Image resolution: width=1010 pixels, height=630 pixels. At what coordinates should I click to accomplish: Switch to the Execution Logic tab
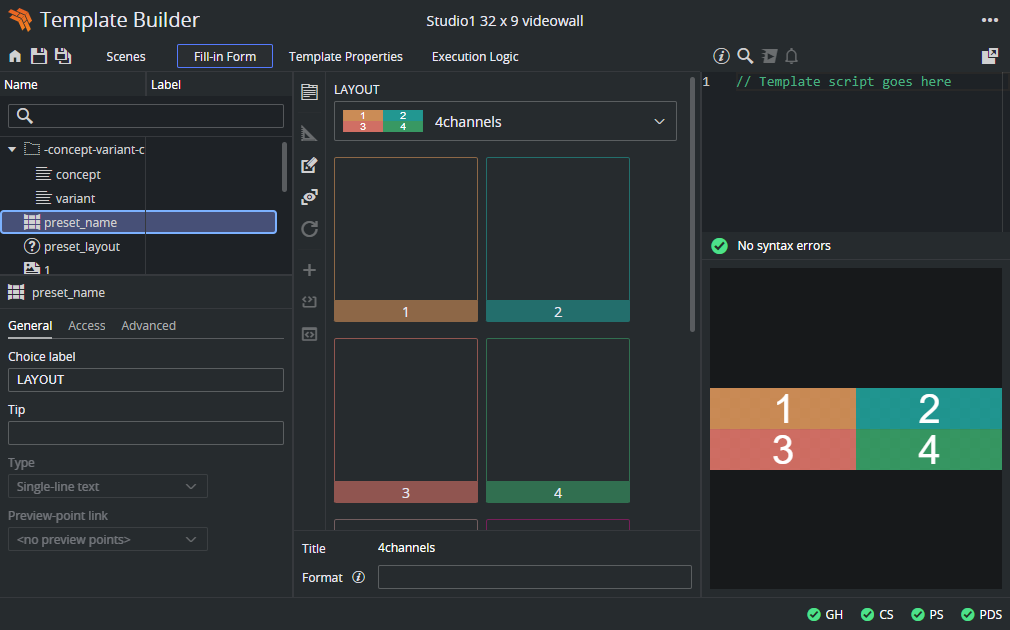(475, 57)
